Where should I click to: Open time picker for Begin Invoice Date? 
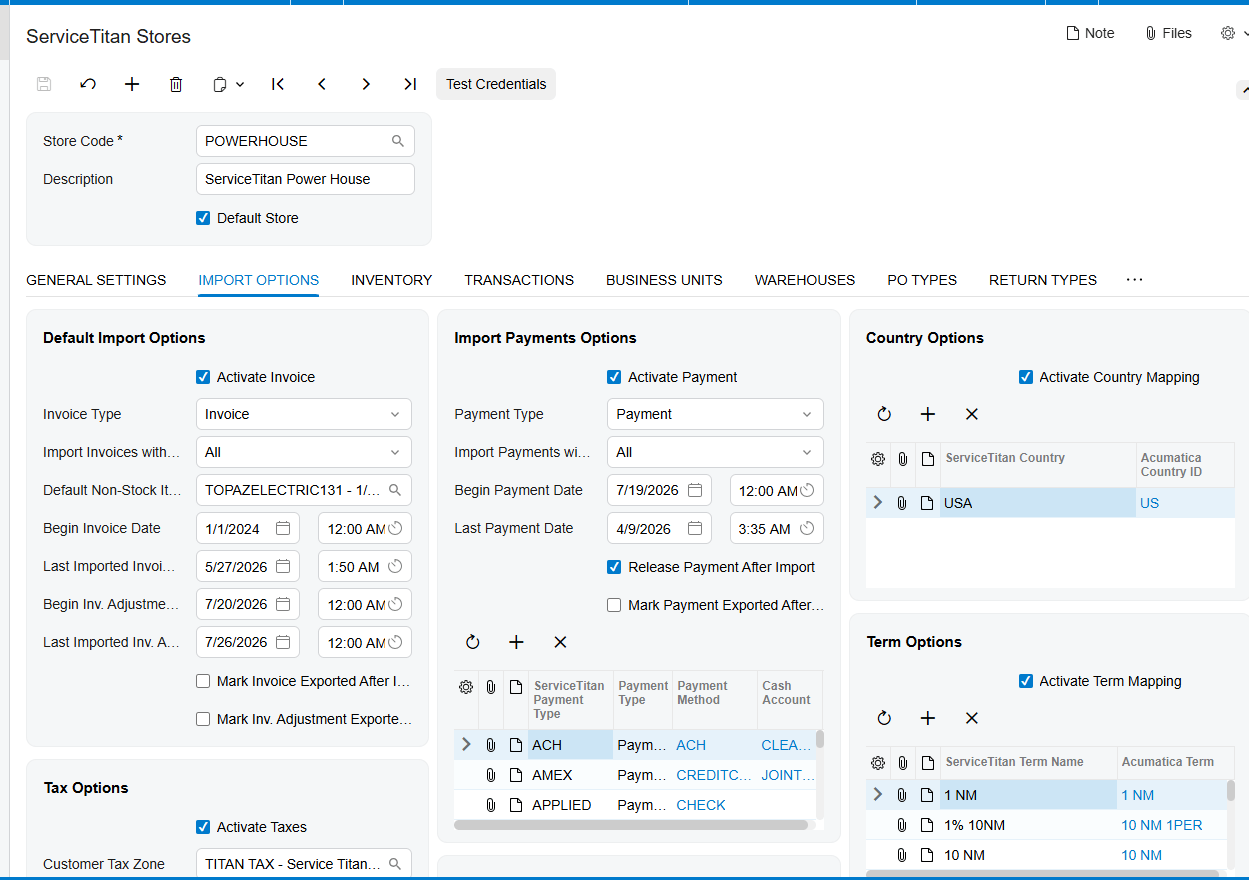click(x=395, y=528)
